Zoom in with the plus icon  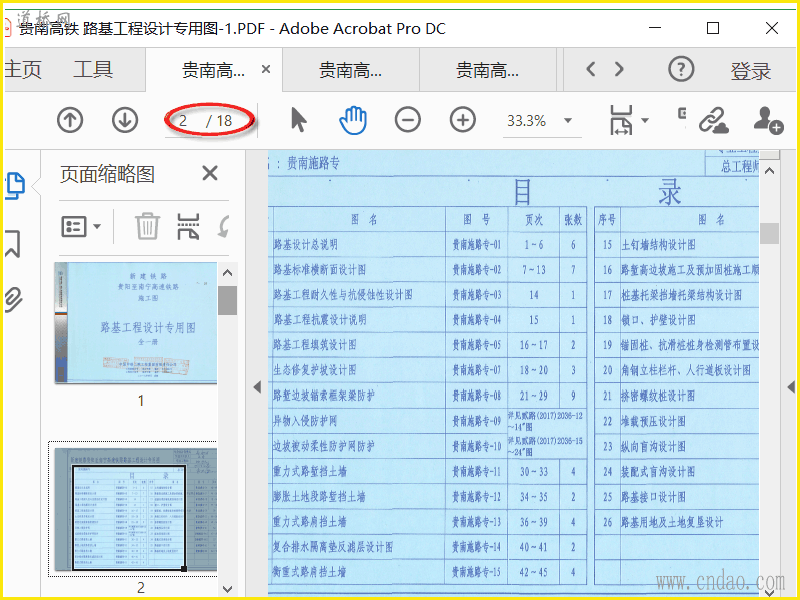(463, 120)
